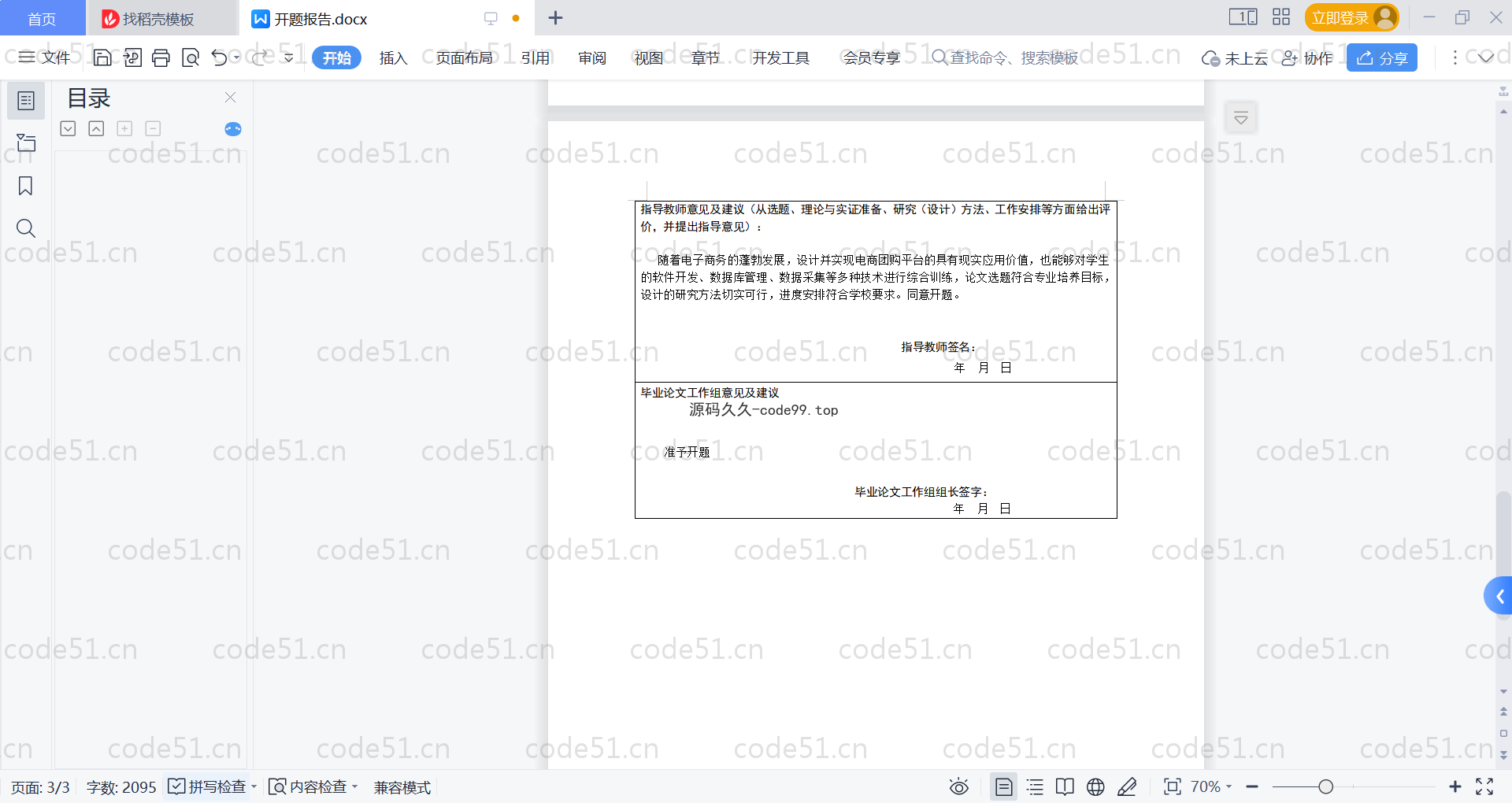Switch to the 插入 ribbon tab
The height and width of the screenshot is (803, 1512).
(x=393, y=57)
